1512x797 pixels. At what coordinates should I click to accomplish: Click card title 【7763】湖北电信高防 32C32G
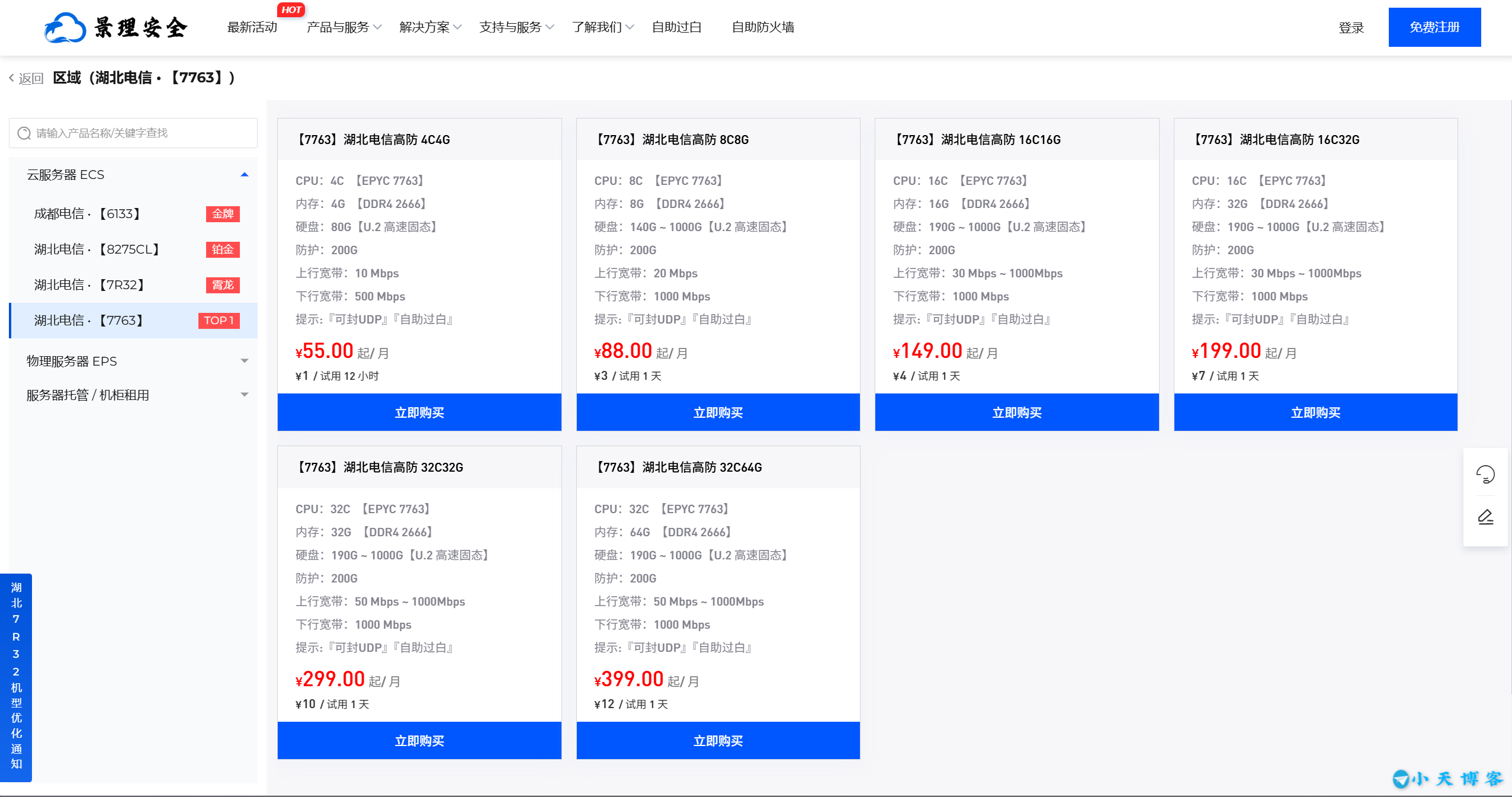(380, 468)
